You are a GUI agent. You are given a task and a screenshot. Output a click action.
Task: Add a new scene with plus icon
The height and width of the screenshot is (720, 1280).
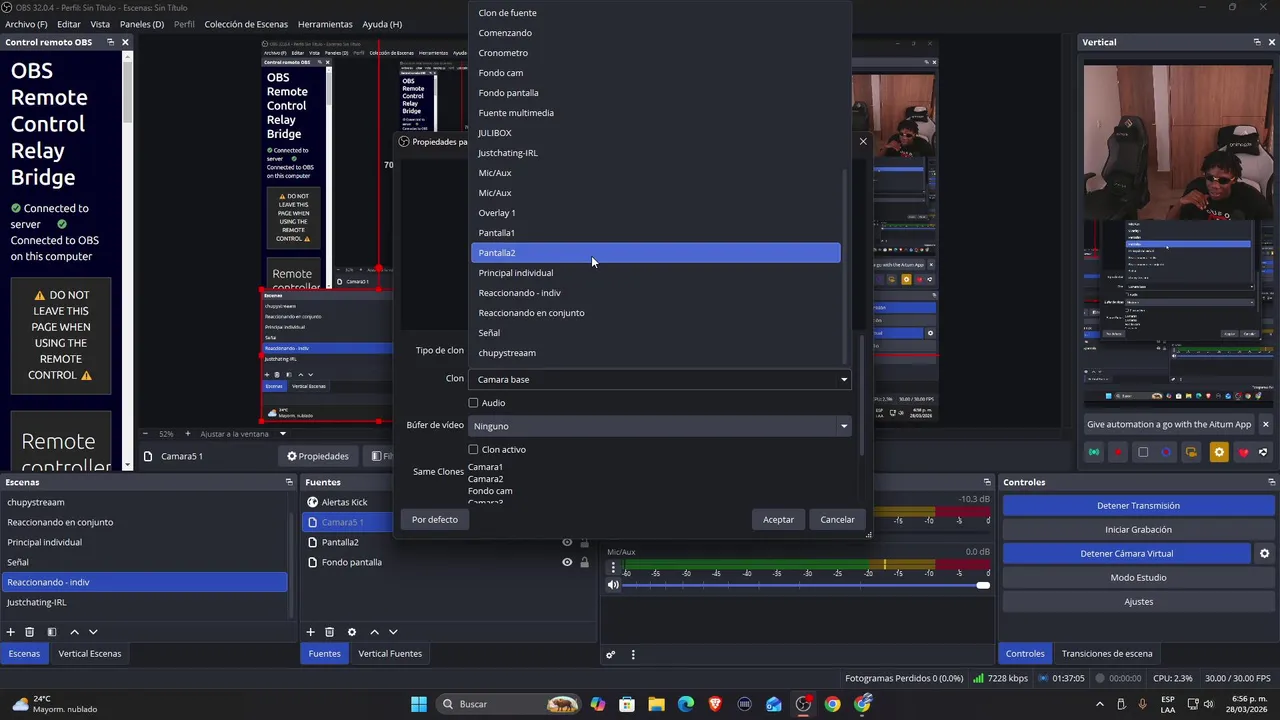click(10, 632)
